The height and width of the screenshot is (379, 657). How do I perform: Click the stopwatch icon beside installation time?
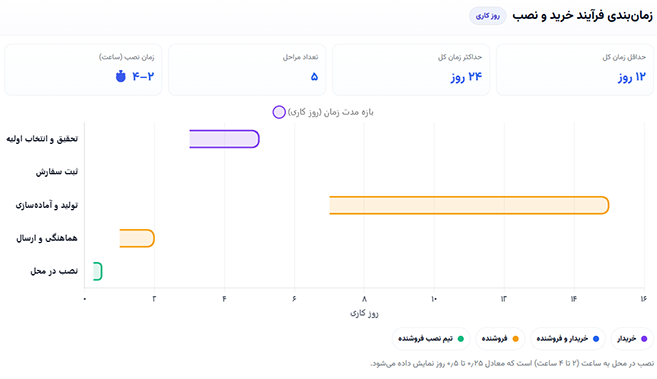click(121, 76)
